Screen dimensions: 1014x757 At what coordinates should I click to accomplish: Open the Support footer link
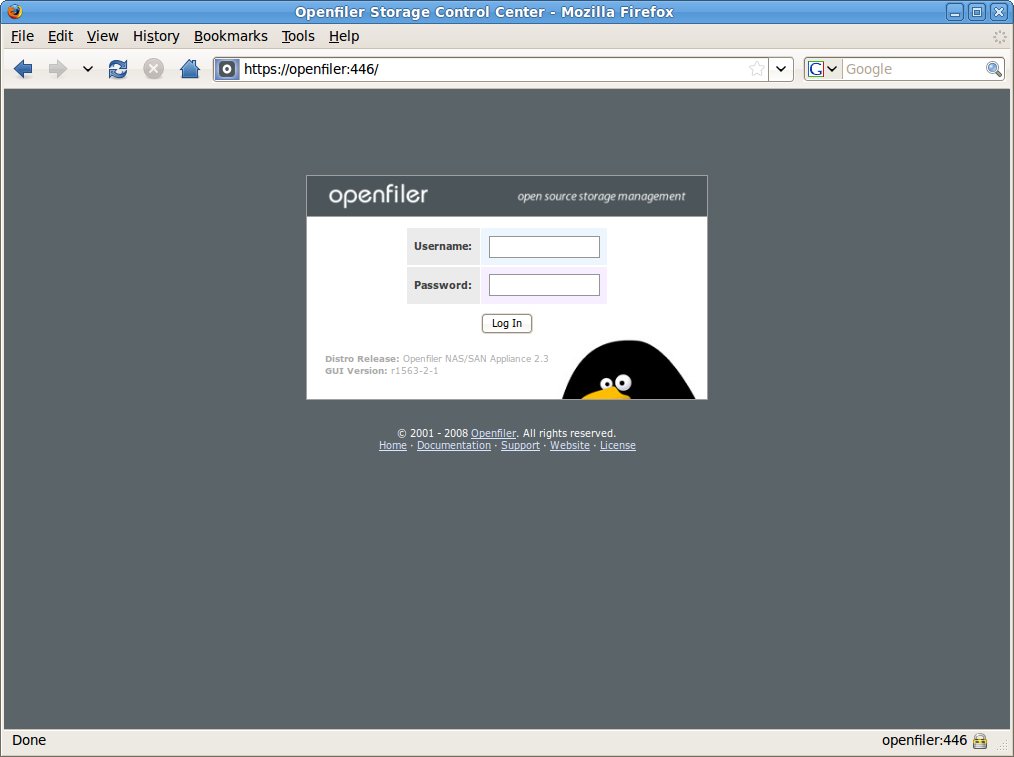click(520, 445)
